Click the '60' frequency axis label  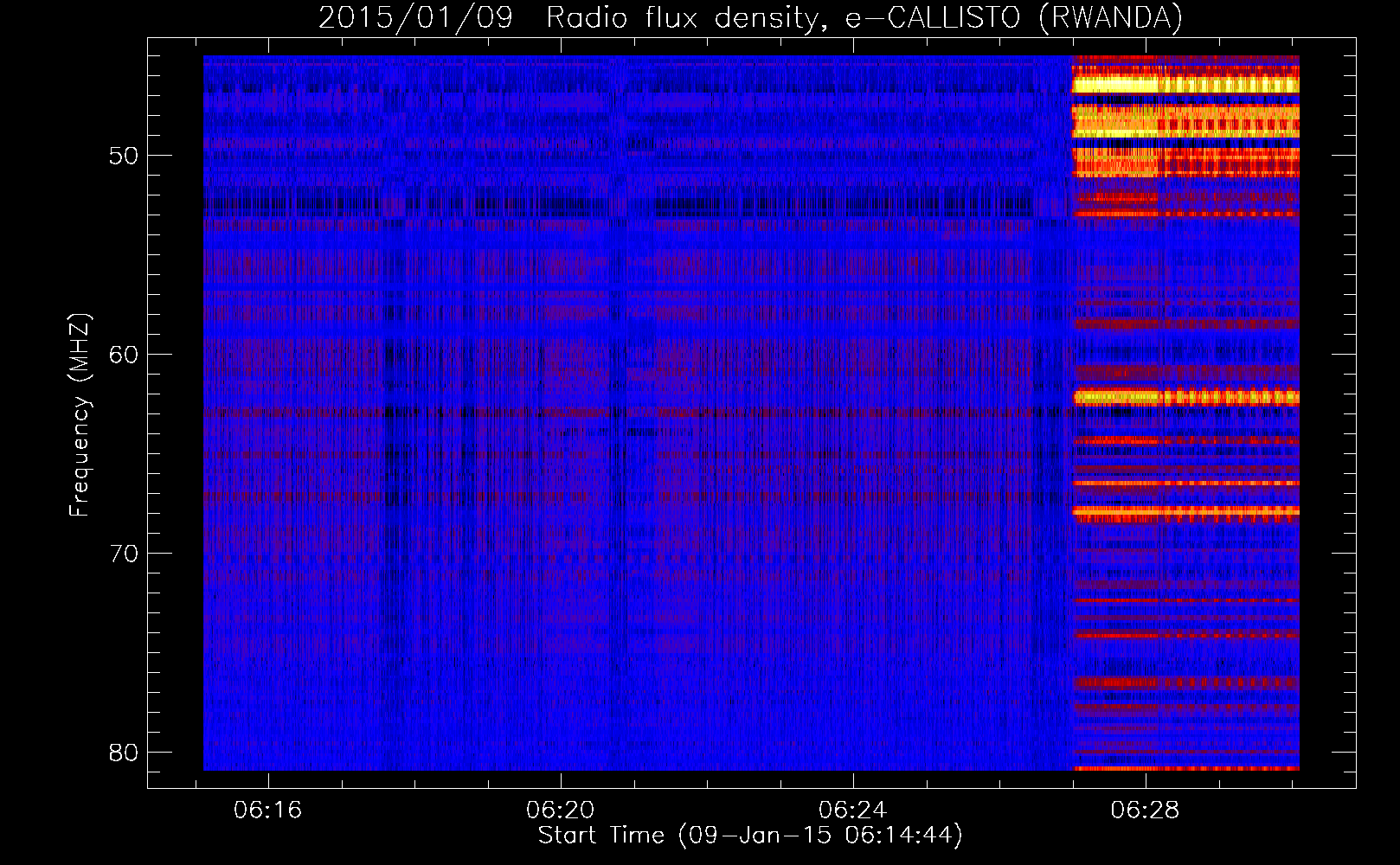(x=124, y=355)
